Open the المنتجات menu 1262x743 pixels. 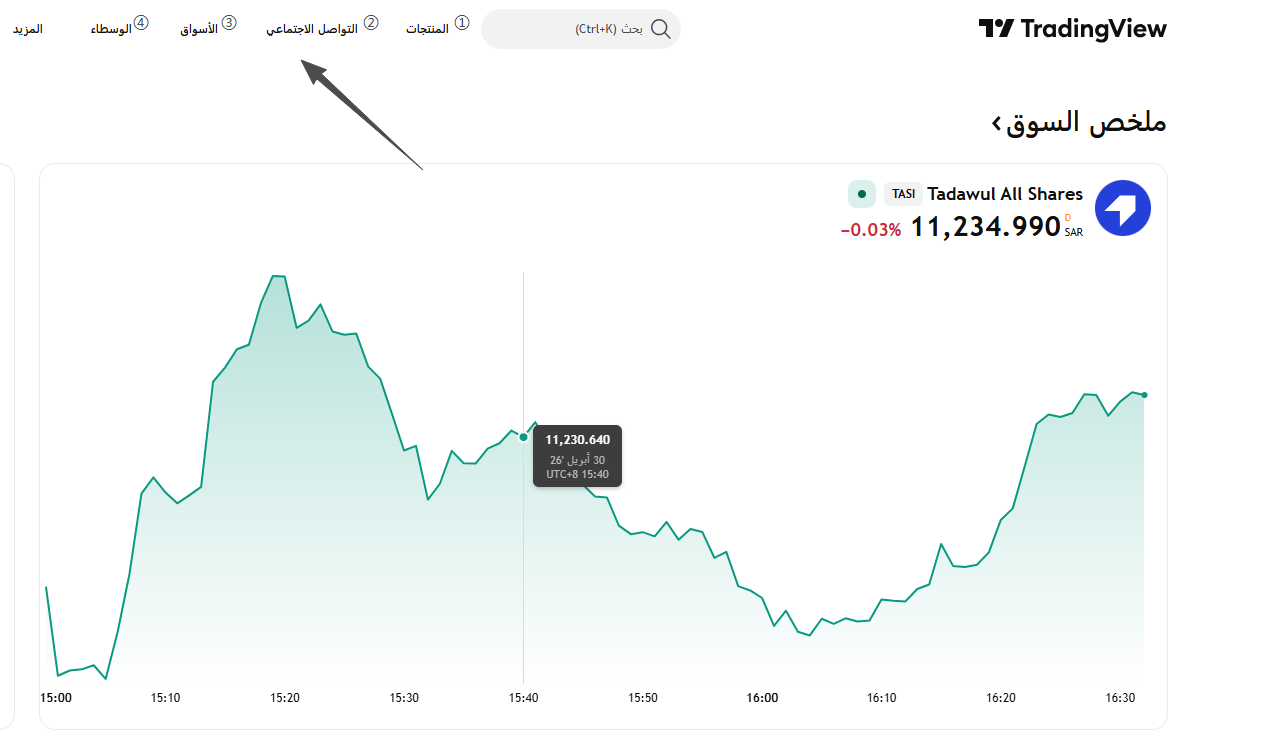pyautogui.click(x=427, y=30)
